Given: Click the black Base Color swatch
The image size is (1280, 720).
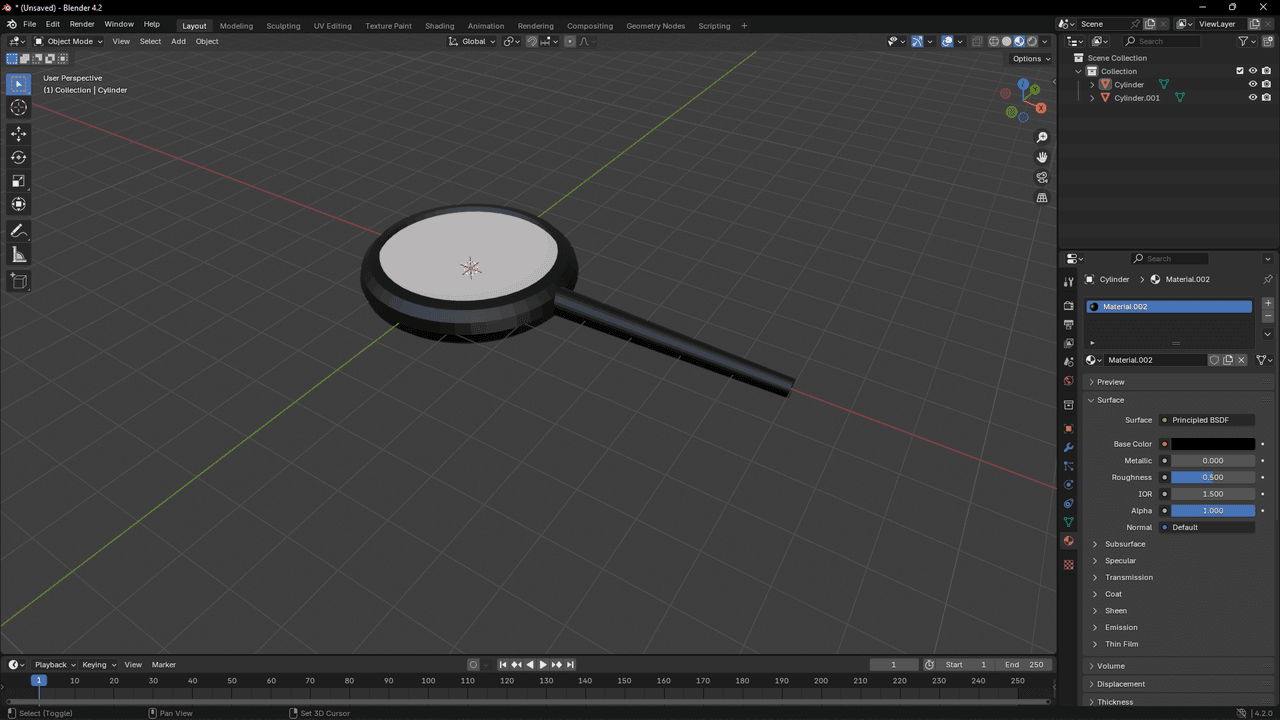Looking at the screenshot, I should click(1213, 444).
